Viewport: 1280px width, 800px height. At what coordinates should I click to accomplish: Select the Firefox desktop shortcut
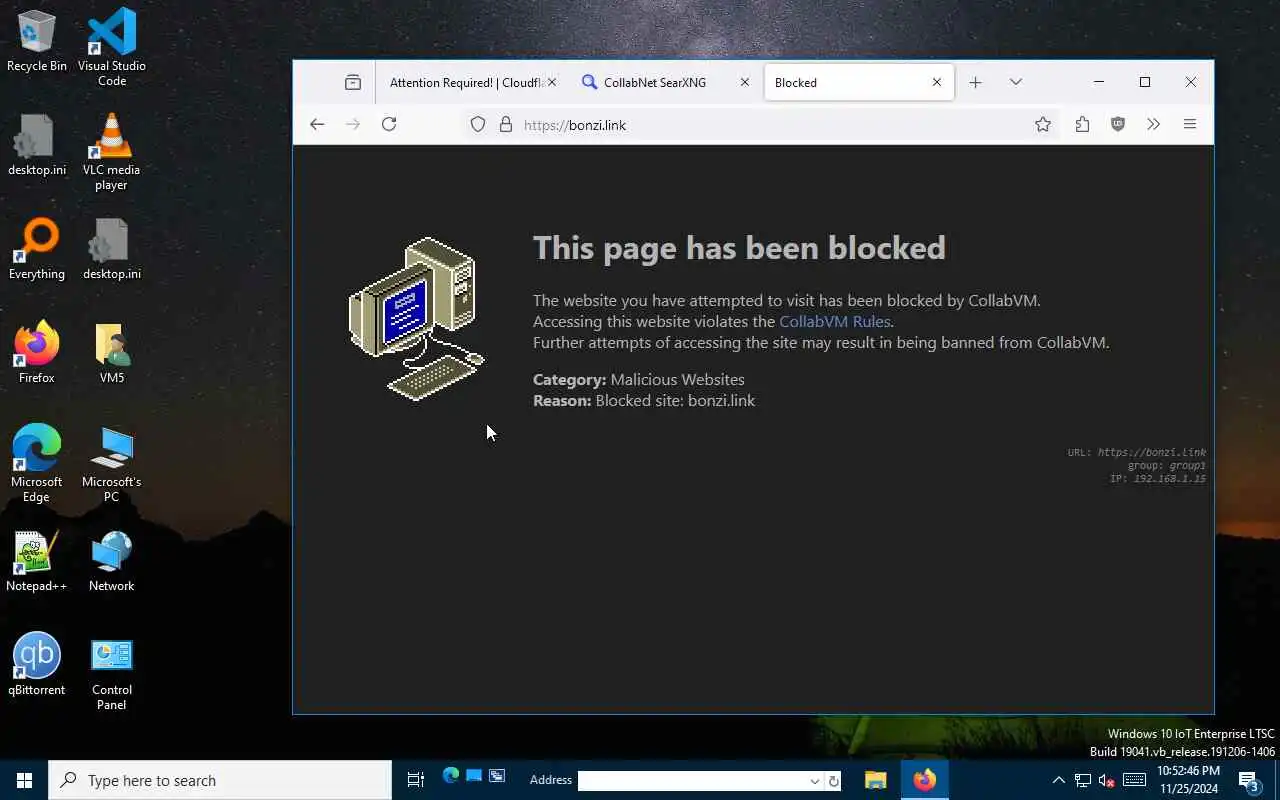point(37,353)
